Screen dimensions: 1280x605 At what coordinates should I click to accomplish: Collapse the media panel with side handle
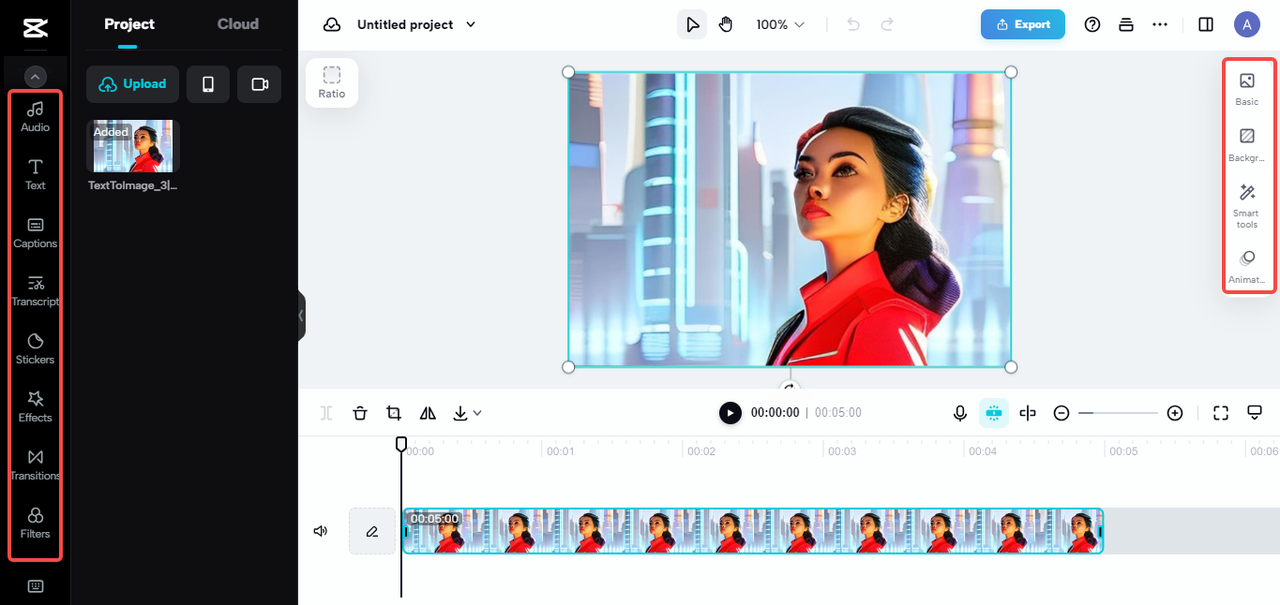click(x=301, y=315)
